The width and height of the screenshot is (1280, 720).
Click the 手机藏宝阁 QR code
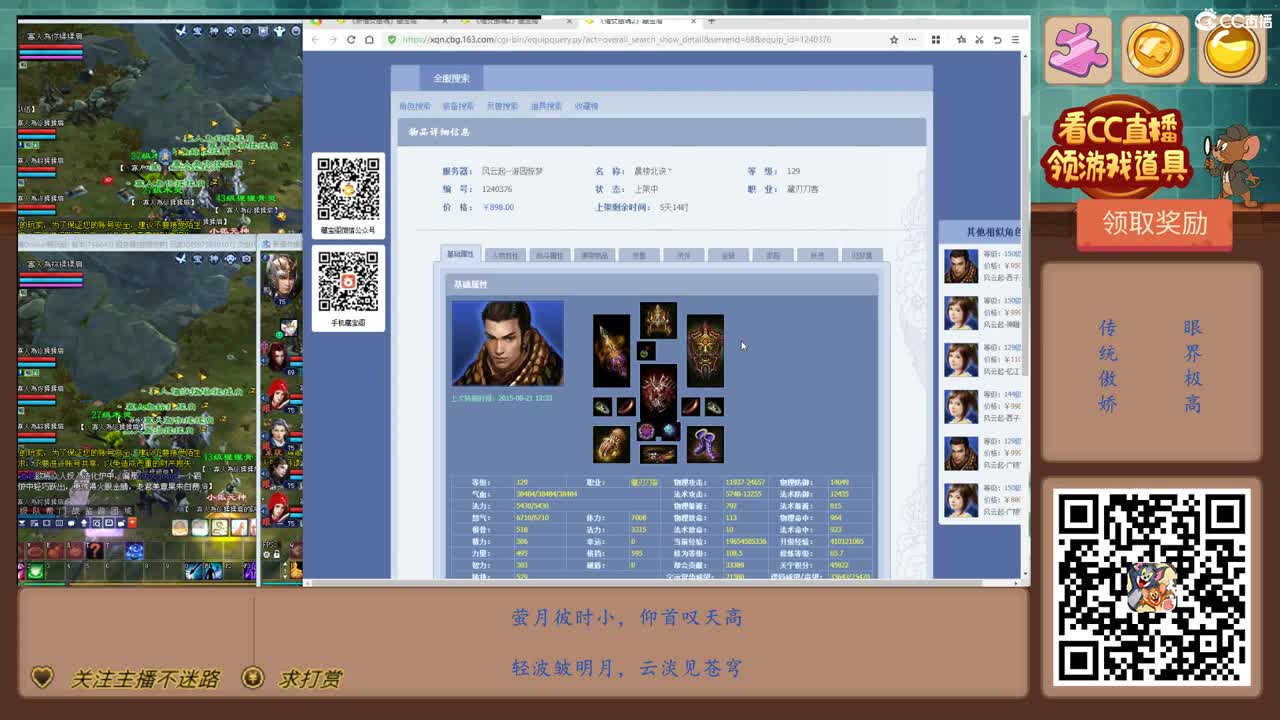[348, 282]
